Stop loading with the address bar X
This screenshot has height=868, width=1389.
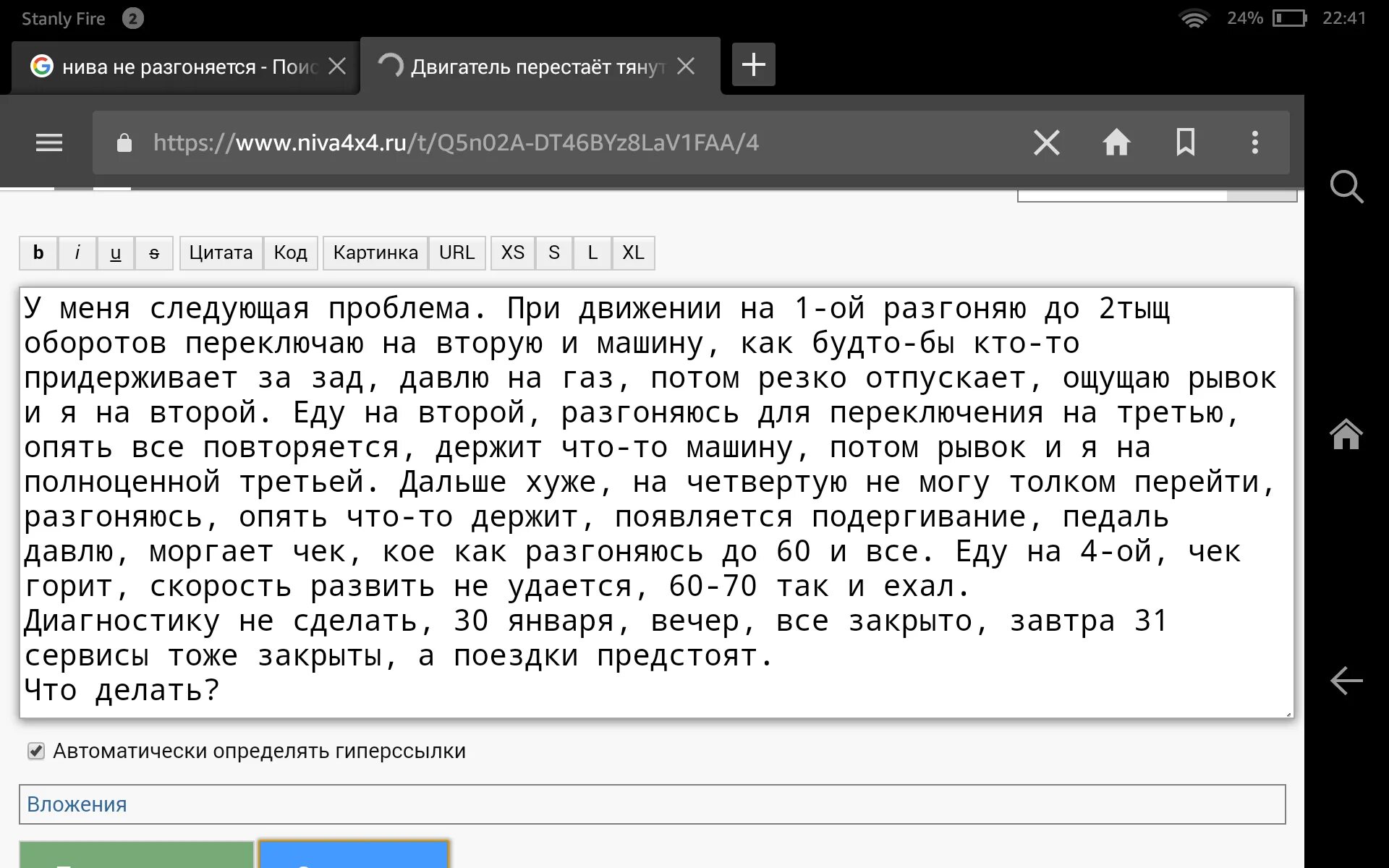[1046, 142]
